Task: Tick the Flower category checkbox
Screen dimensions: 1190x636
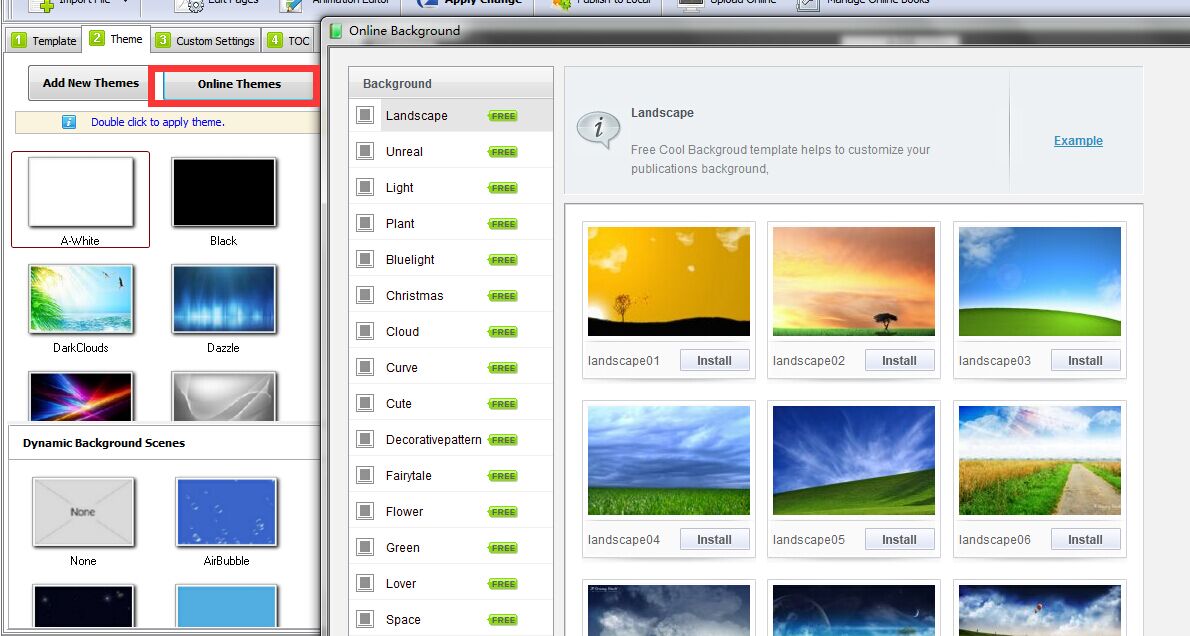Action: click(365, 512)
